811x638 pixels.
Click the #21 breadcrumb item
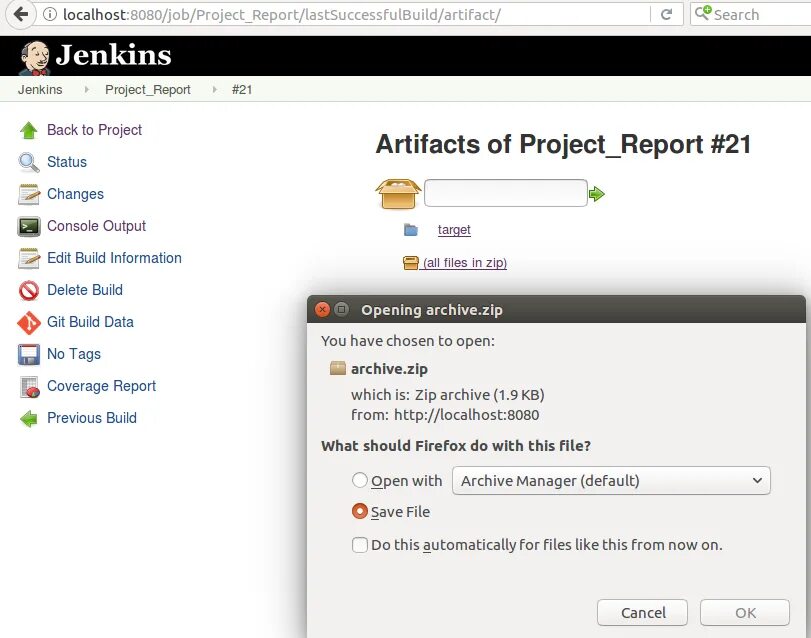point(242,89)
